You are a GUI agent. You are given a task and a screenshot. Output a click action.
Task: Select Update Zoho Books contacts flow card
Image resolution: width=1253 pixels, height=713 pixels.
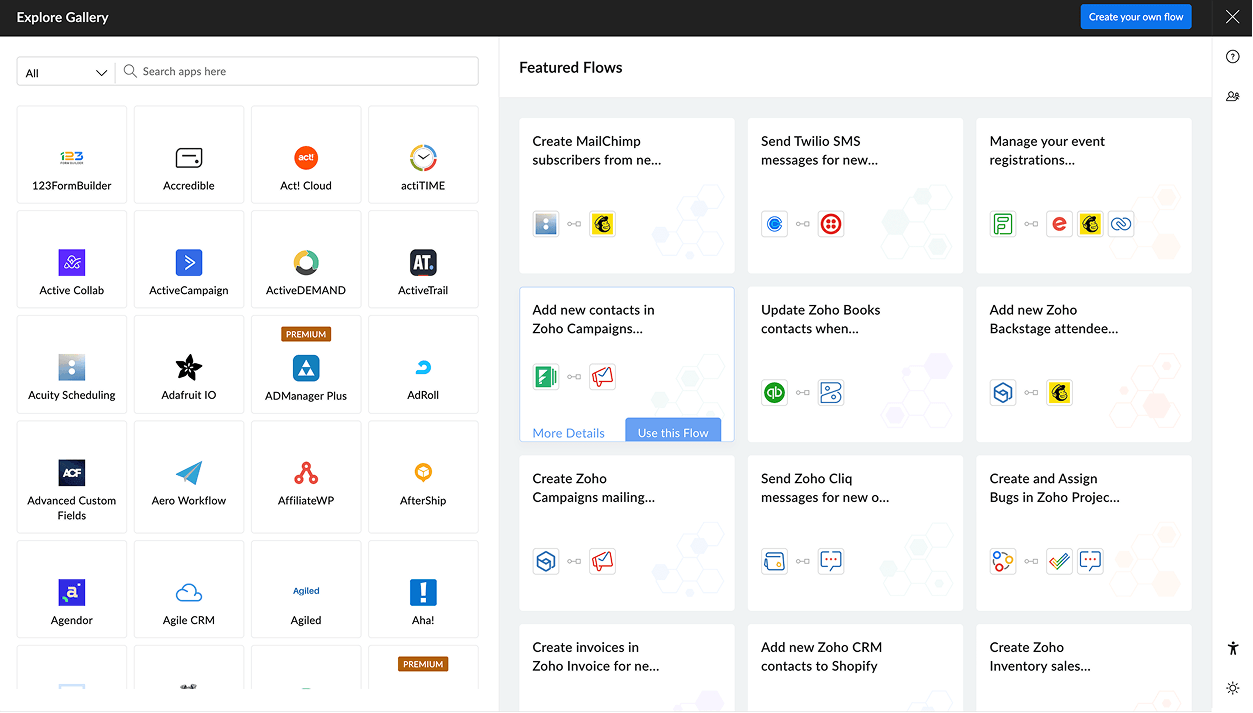(855, 364)
